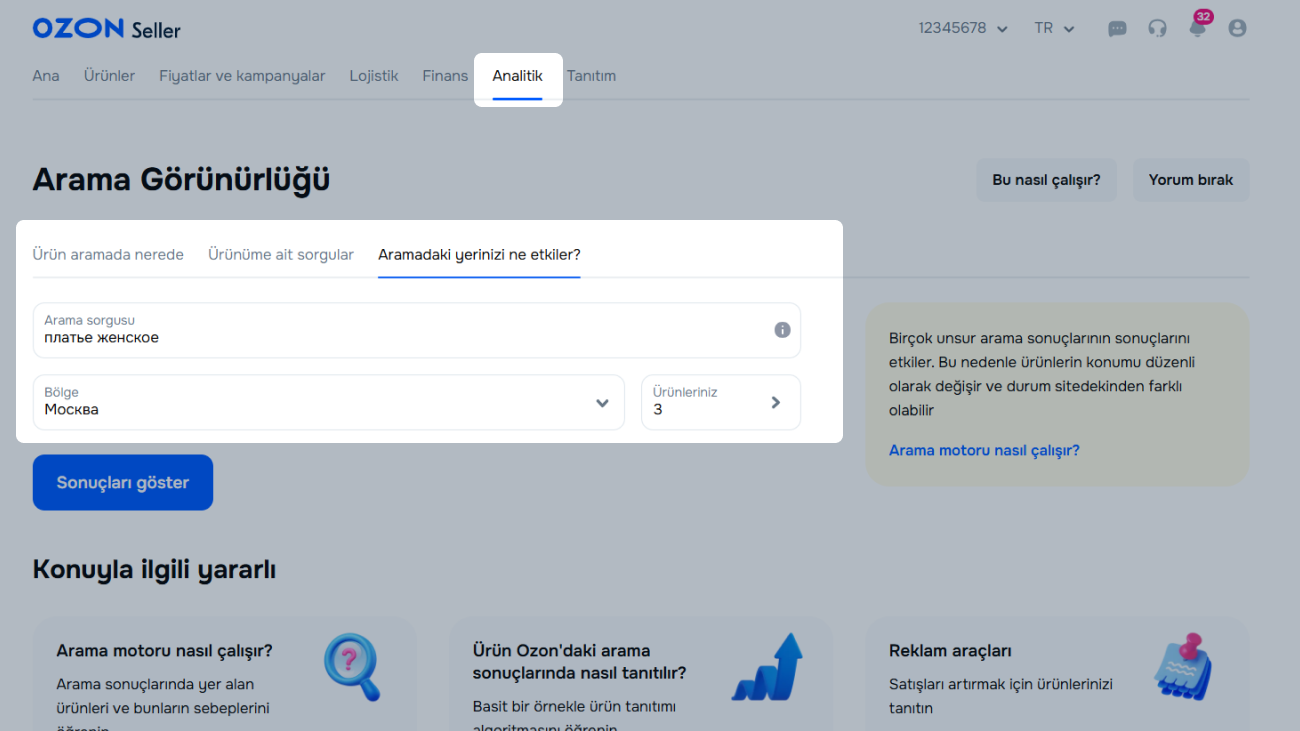The image size is (1300, 731).
Task: Open the notifications bell icon
Action: pos(1197,29)
